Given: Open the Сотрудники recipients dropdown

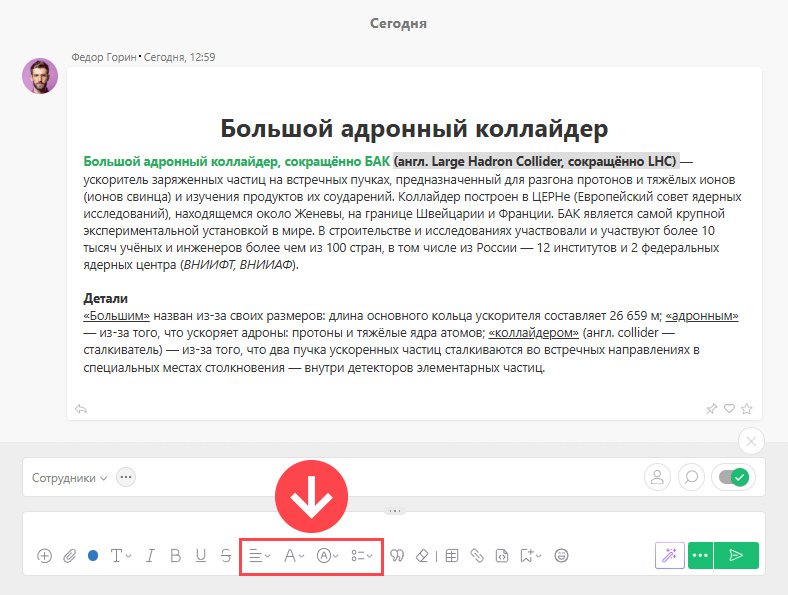Looking at the screenshot, I should [x=69, y=478].
